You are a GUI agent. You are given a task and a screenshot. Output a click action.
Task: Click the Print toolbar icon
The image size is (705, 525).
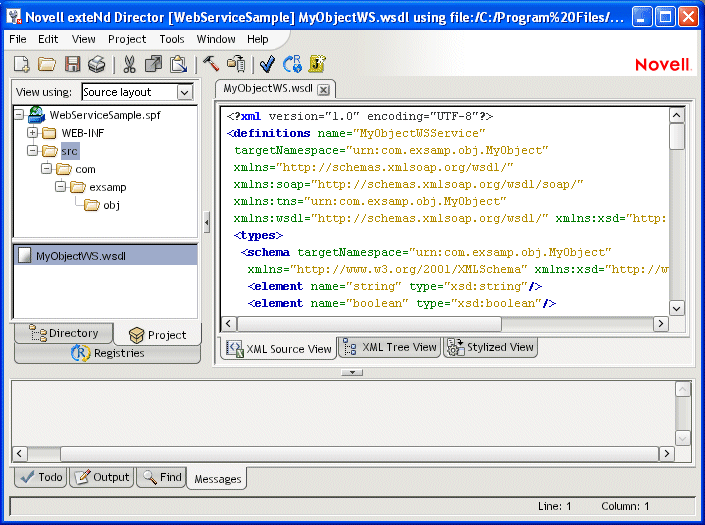point(97,64)
